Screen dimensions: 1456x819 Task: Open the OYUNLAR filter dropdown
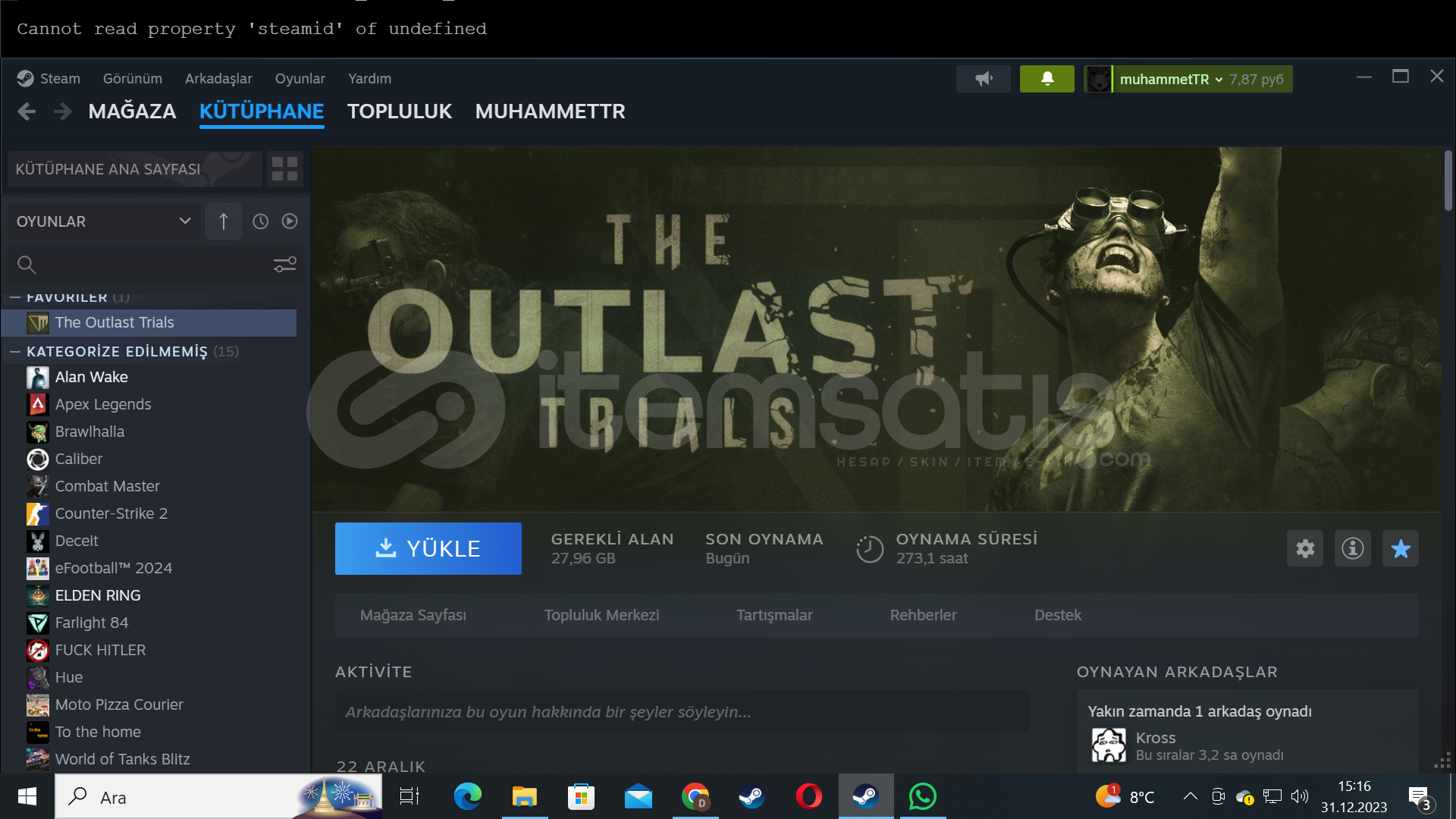coord(104,221)
